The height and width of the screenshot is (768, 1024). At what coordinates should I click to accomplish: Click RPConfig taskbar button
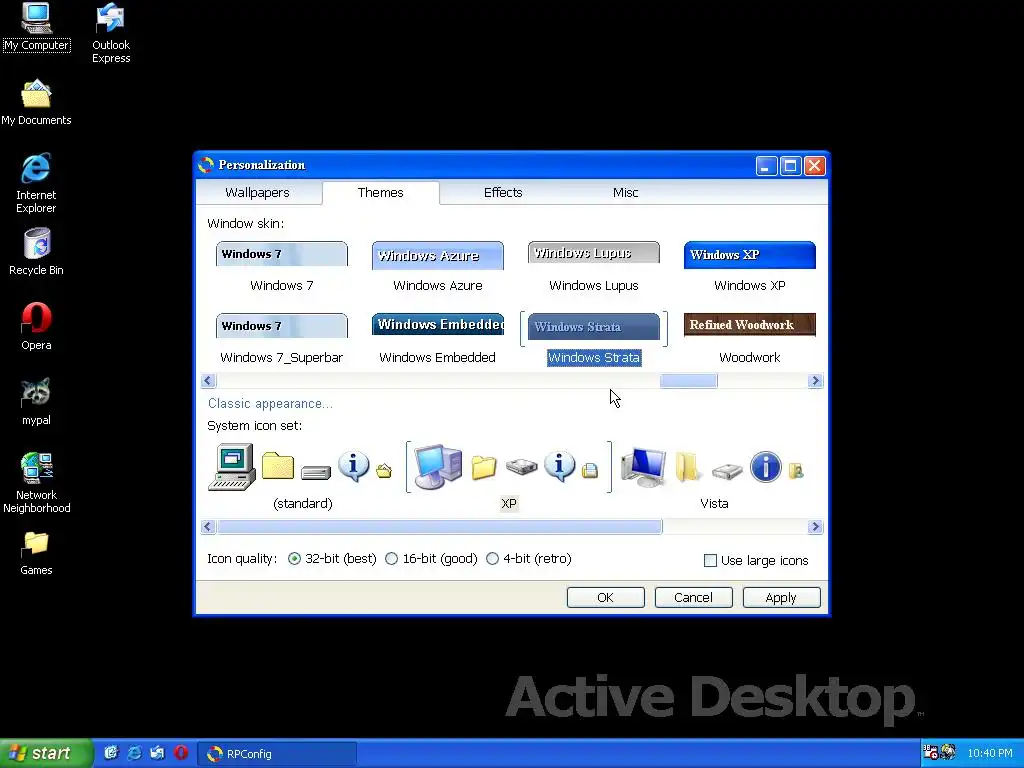[x=278, y=754]
